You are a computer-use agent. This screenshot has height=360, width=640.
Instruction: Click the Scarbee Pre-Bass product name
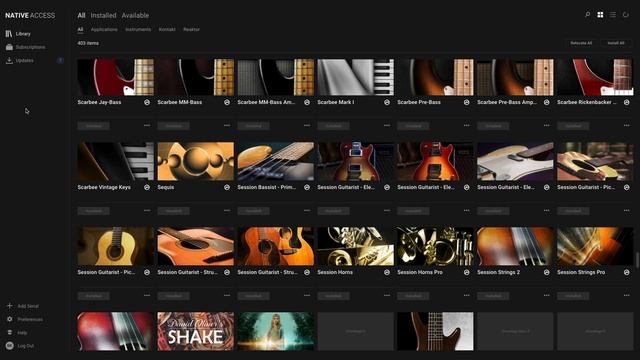pyautogui.click(x=419, y=102)
